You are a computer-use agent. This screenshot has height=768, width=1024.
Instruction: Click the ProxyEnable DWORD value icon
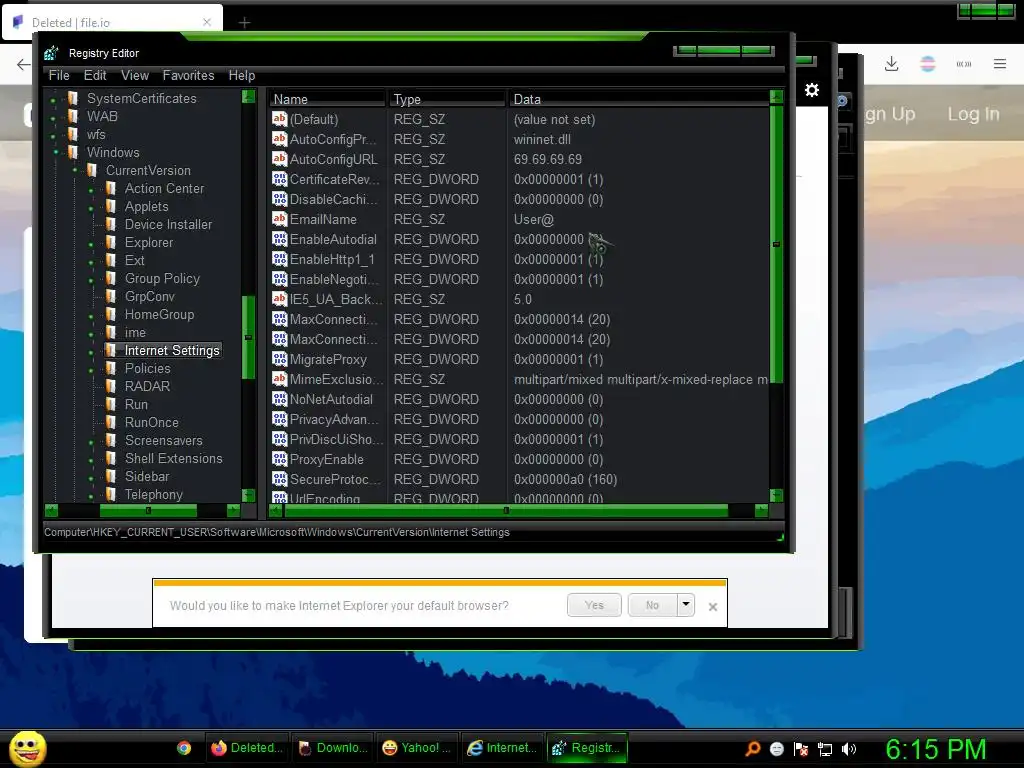tap(280, 459)
